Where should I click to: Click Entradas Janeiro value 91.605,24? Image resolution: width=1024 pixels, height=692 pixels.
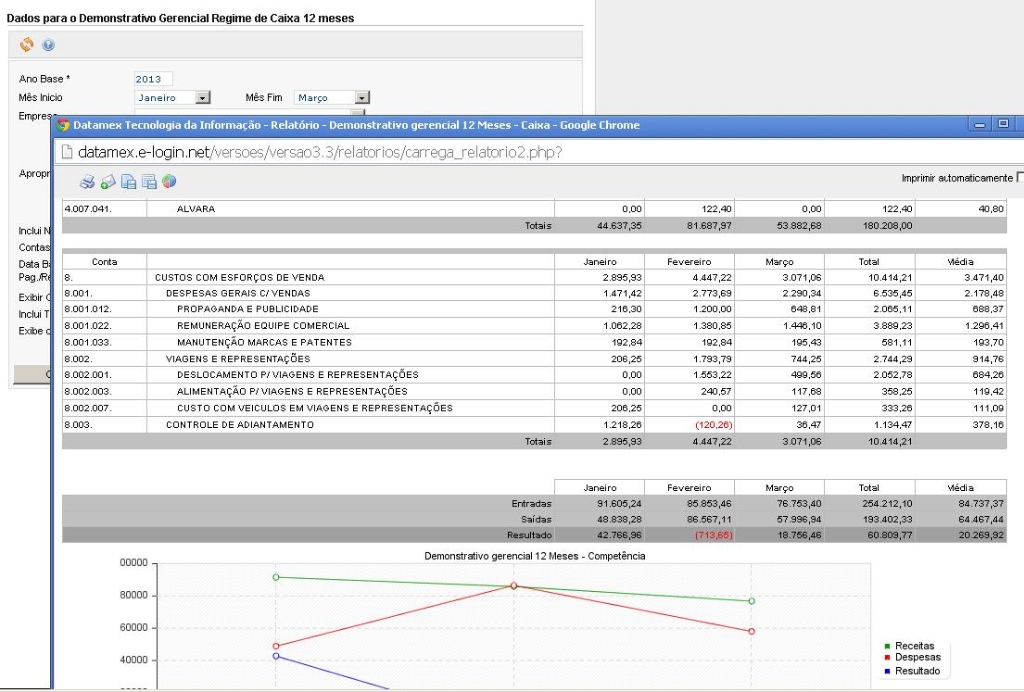tap(619, 503)
